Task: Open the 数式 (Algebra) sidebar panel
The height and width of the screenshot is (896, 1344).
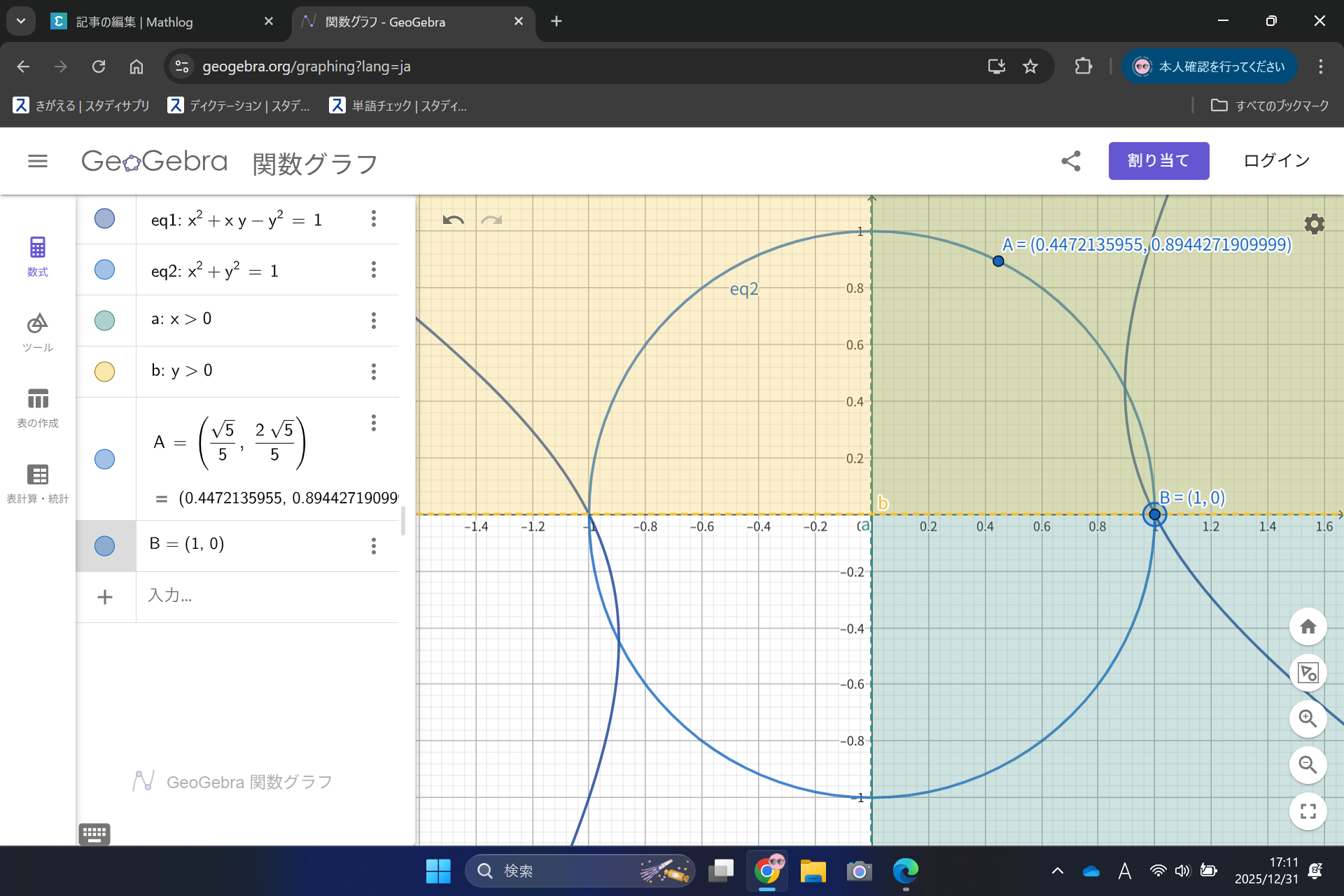Action: coord(38,257)
